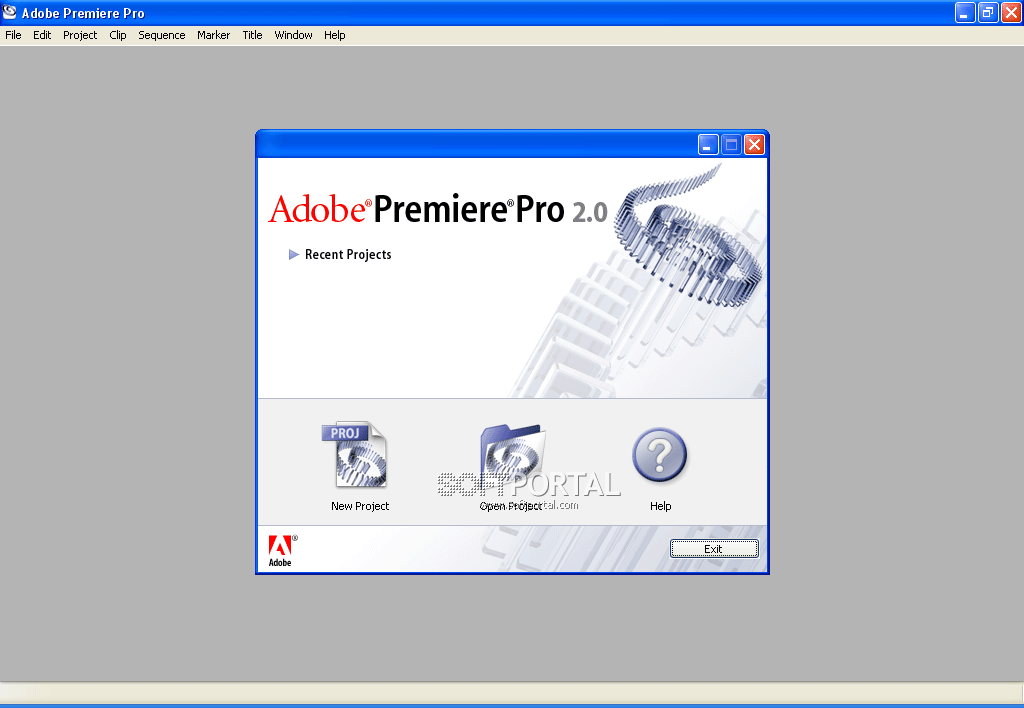Click the Premiere Pro title bar app icon
This screenshot has height=708, width=1024.
[10, 12]
